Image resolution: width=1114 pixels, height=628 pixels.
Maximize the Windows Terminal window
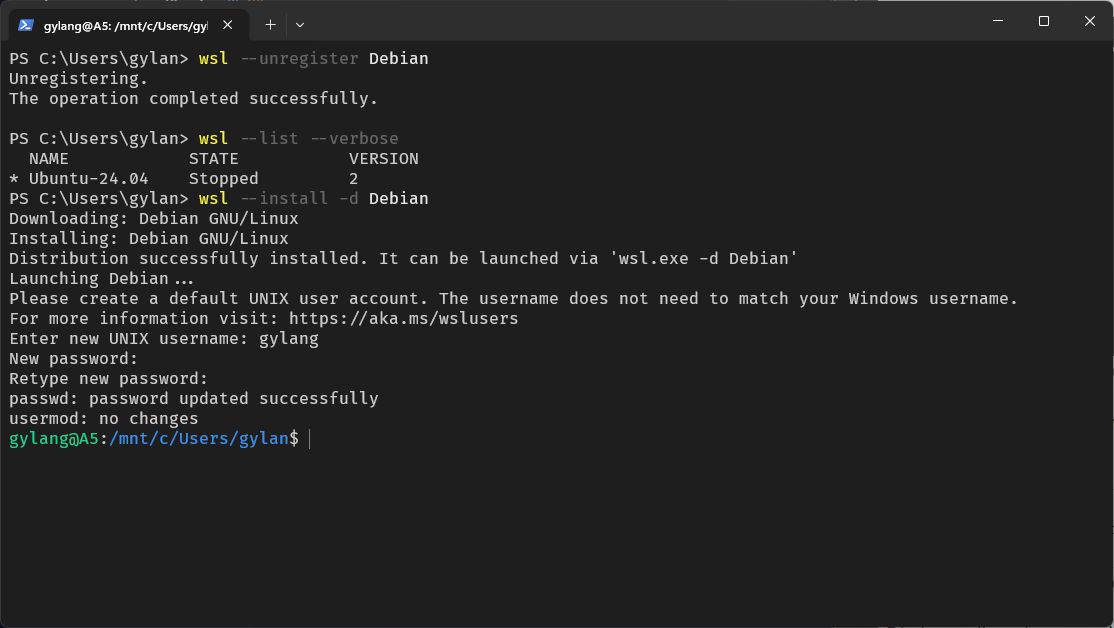[x=1043, y=21]
